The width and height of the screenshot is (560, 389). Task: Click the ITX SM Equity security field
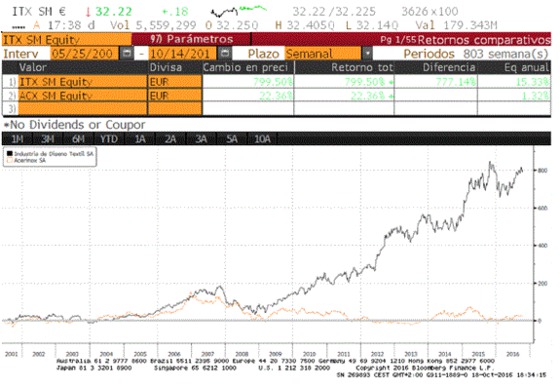pos(67,39)
